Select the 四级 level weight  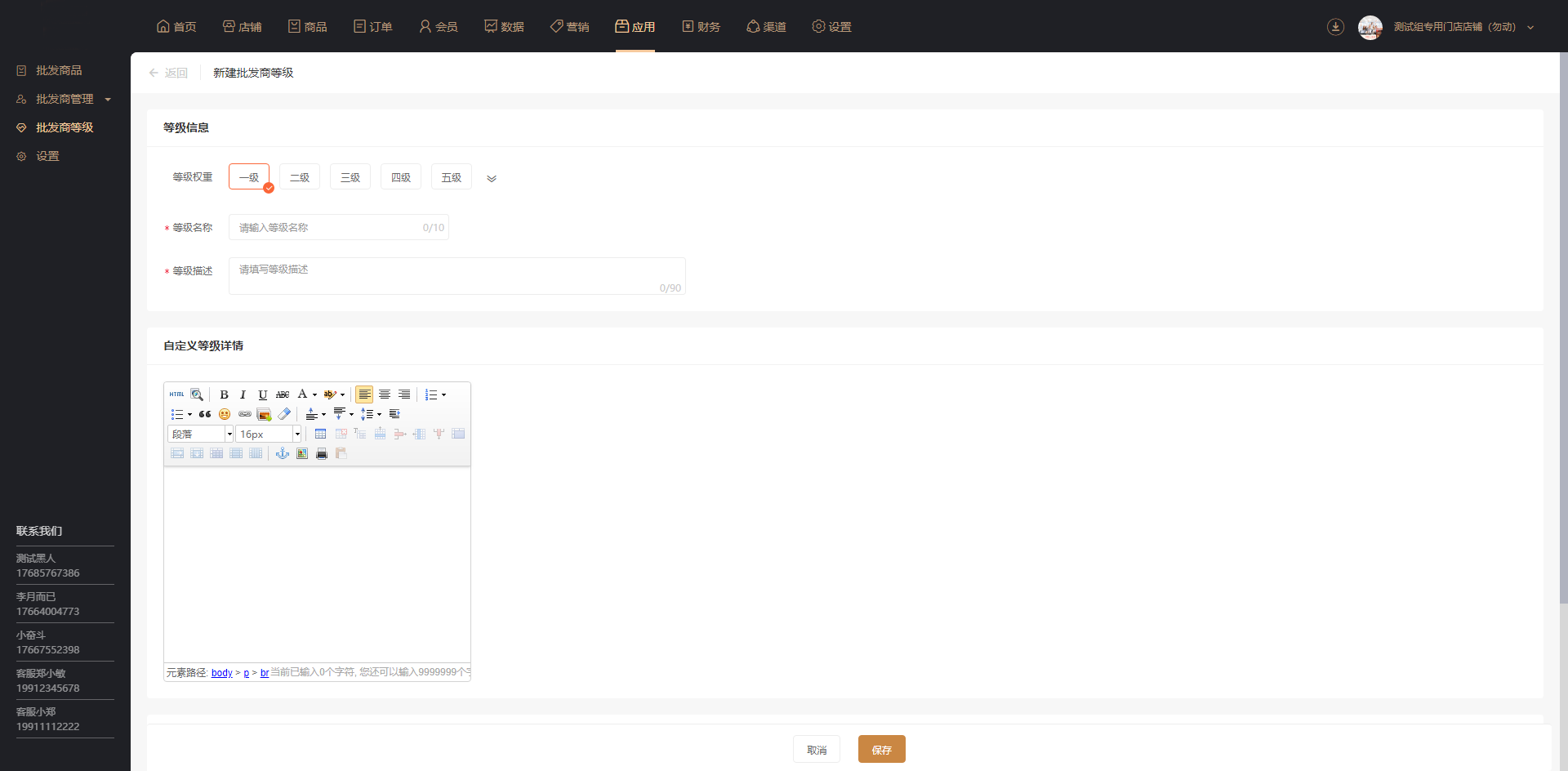coord(401,176)
